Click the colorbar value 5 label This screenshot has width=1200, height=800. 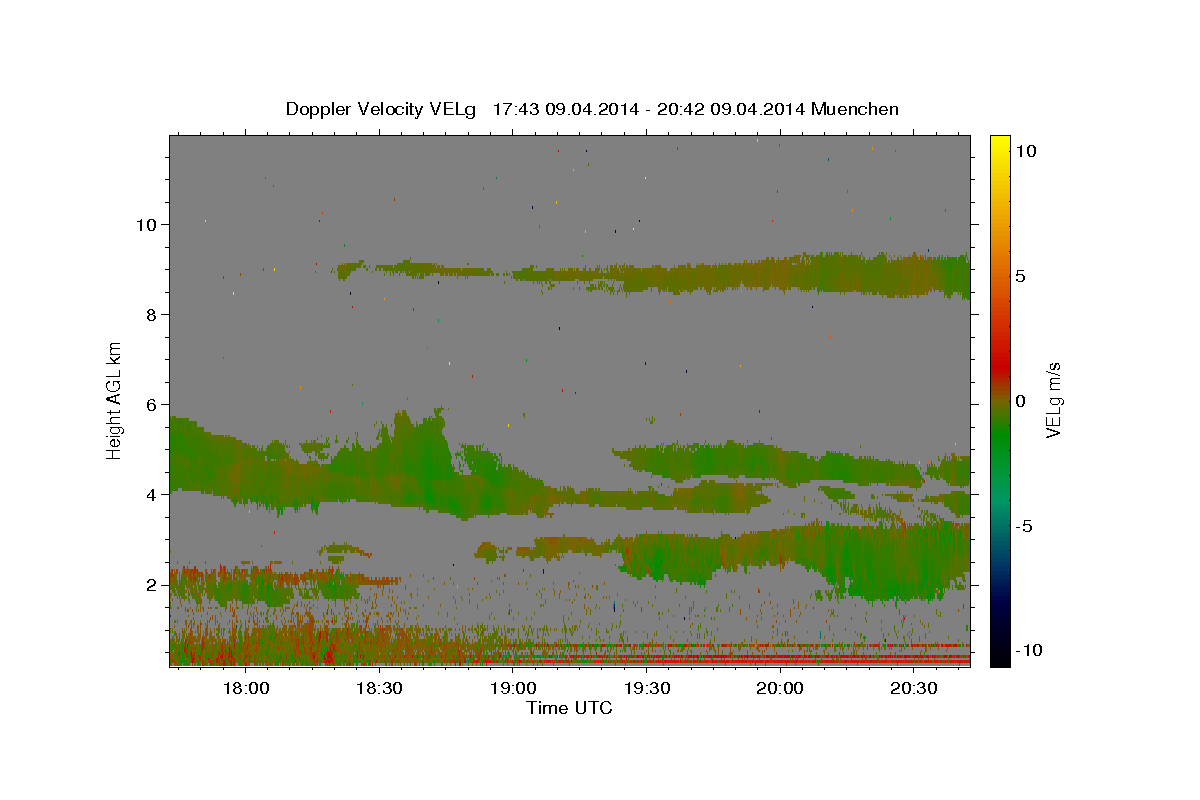pyautogui.click(x=1020, y=276)
